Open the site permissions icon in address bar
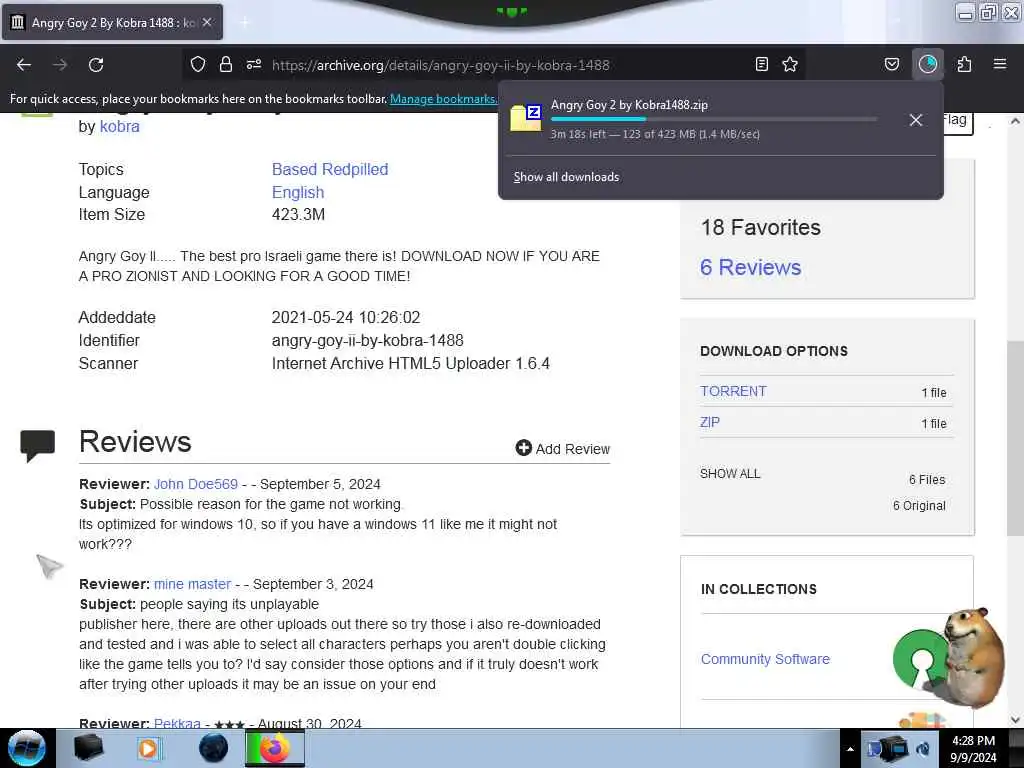 254,64
